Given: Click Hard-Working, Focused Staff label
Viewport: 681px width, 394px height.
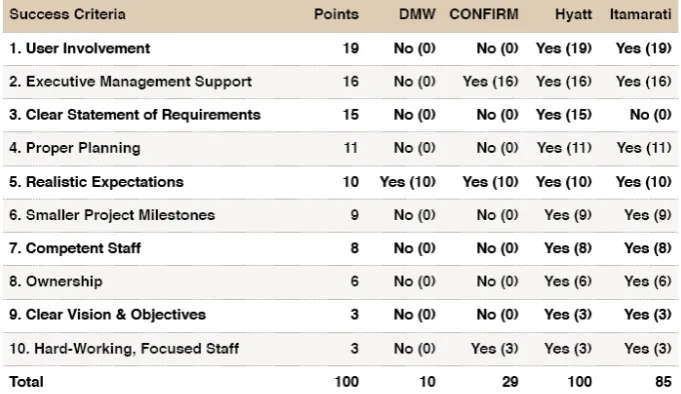Looking at the screenshot, I should pyautogui.click(x=124, y=348).
